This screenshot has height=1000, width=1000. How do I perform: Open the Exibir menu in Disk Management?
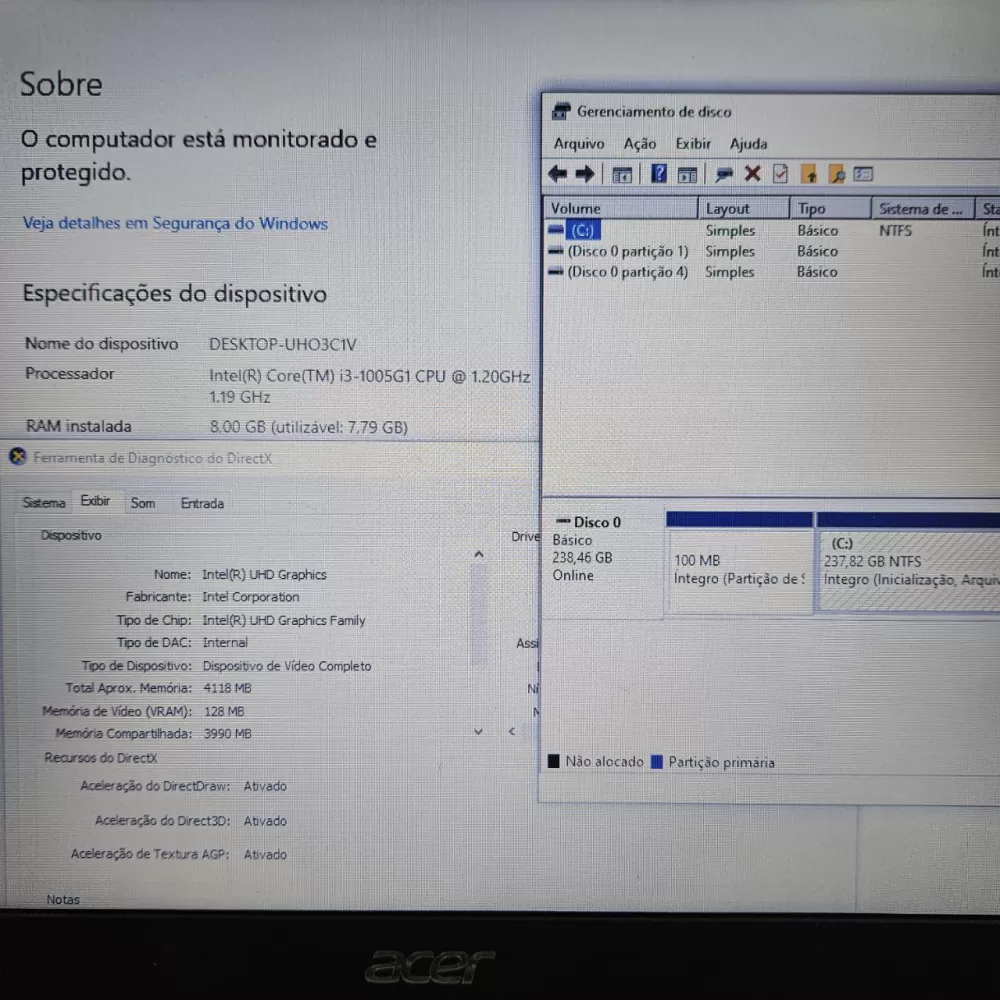693,143
